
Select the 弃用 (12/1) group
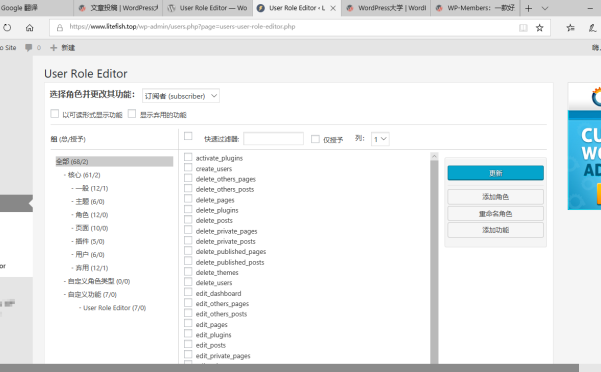point(92,268)
